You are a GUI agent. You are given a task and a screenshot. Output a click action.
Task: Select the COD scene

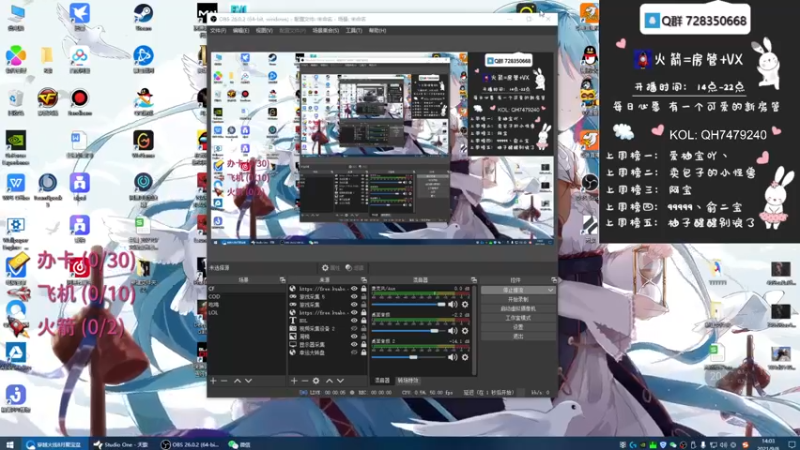tap(246, 296)
